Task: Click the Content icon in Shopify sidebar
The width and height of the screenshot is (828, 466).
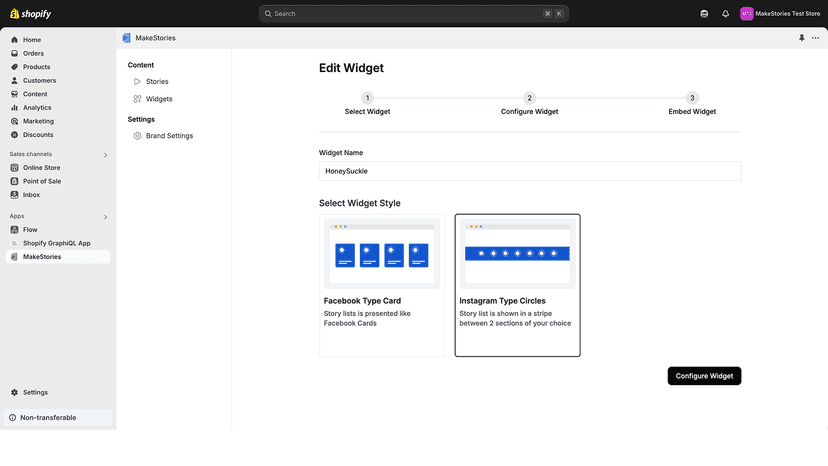Action: point(14,94)
